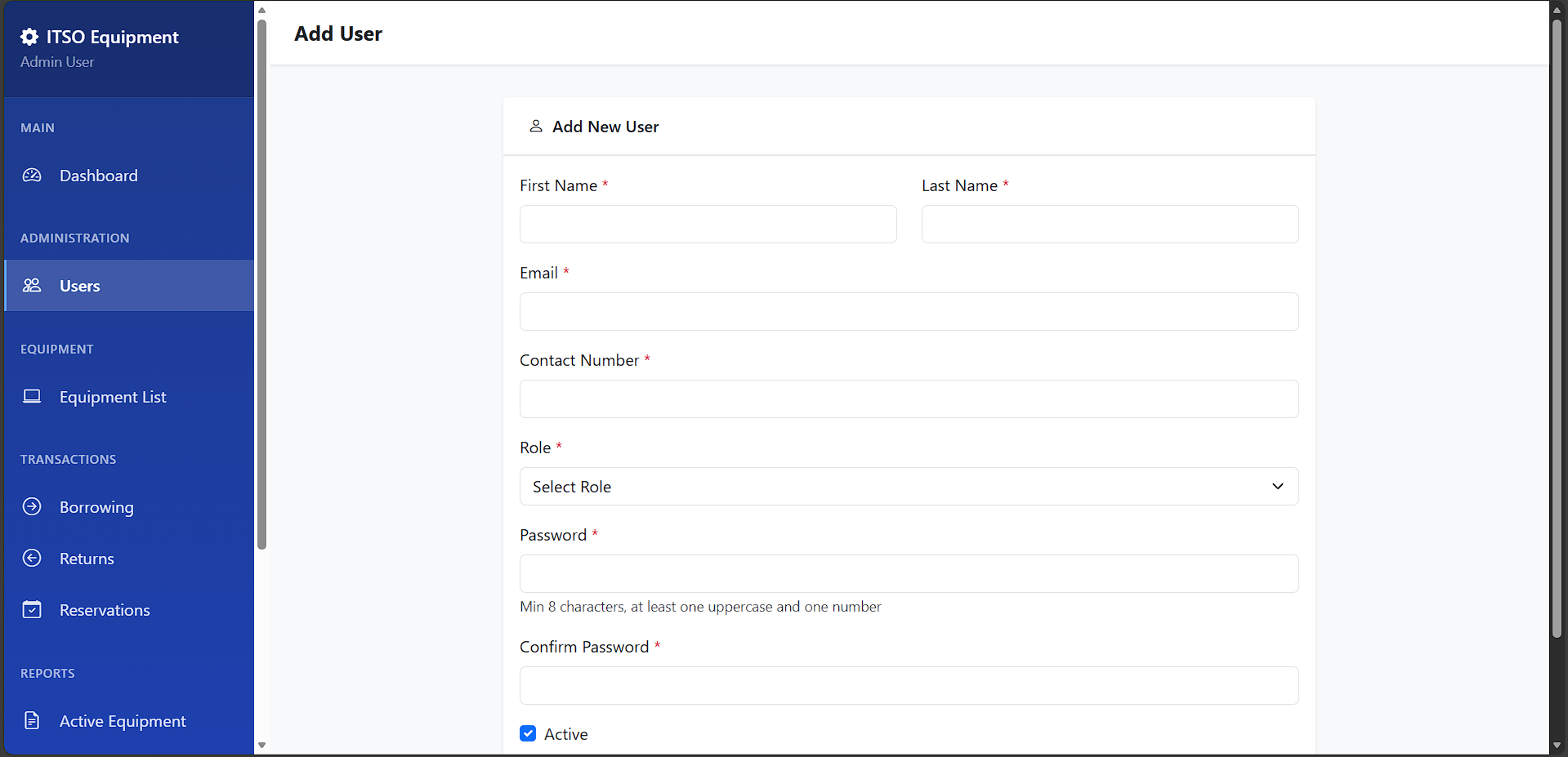Viewport: 1568px width, 757px height.
Task: Click the Equipment List laptop icon
Action: coord(32,397)
